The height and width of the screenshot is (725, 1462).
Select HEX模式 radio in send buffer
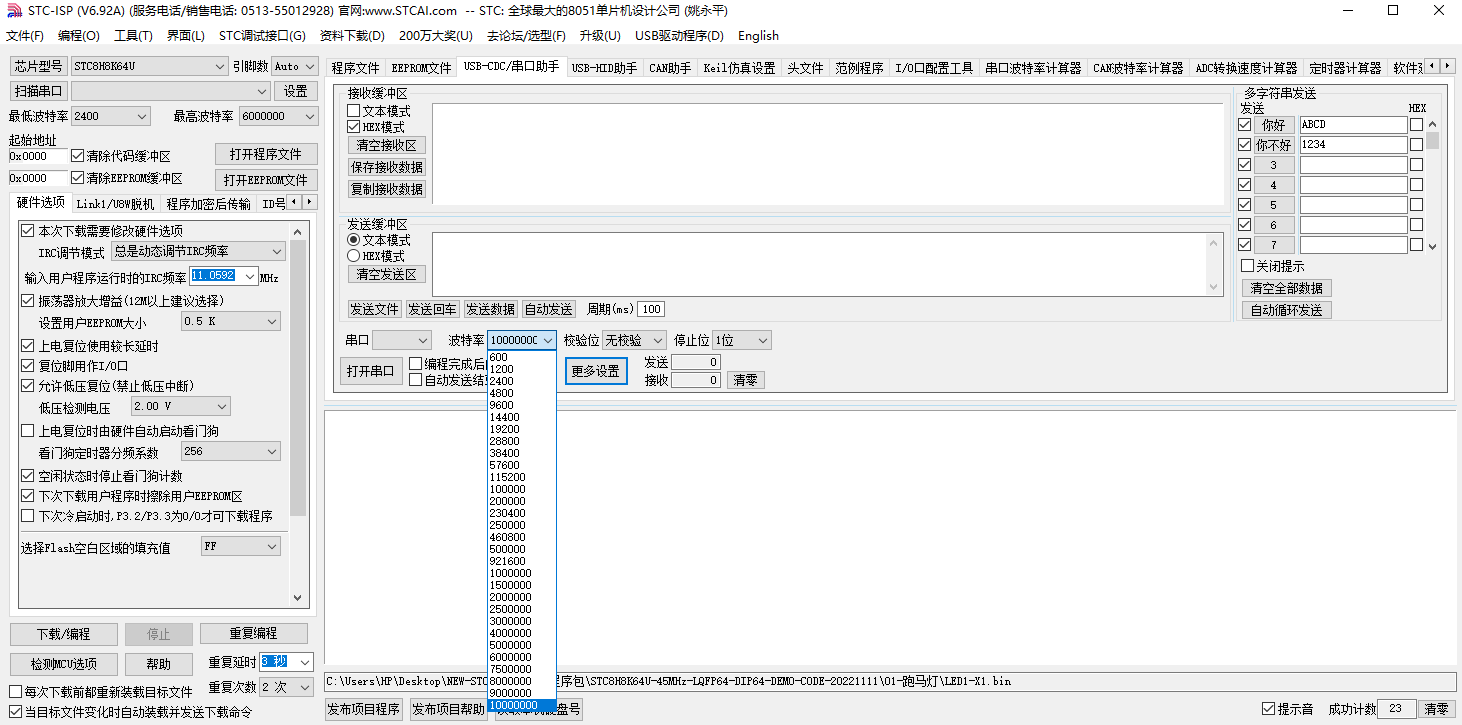point(353,256)
